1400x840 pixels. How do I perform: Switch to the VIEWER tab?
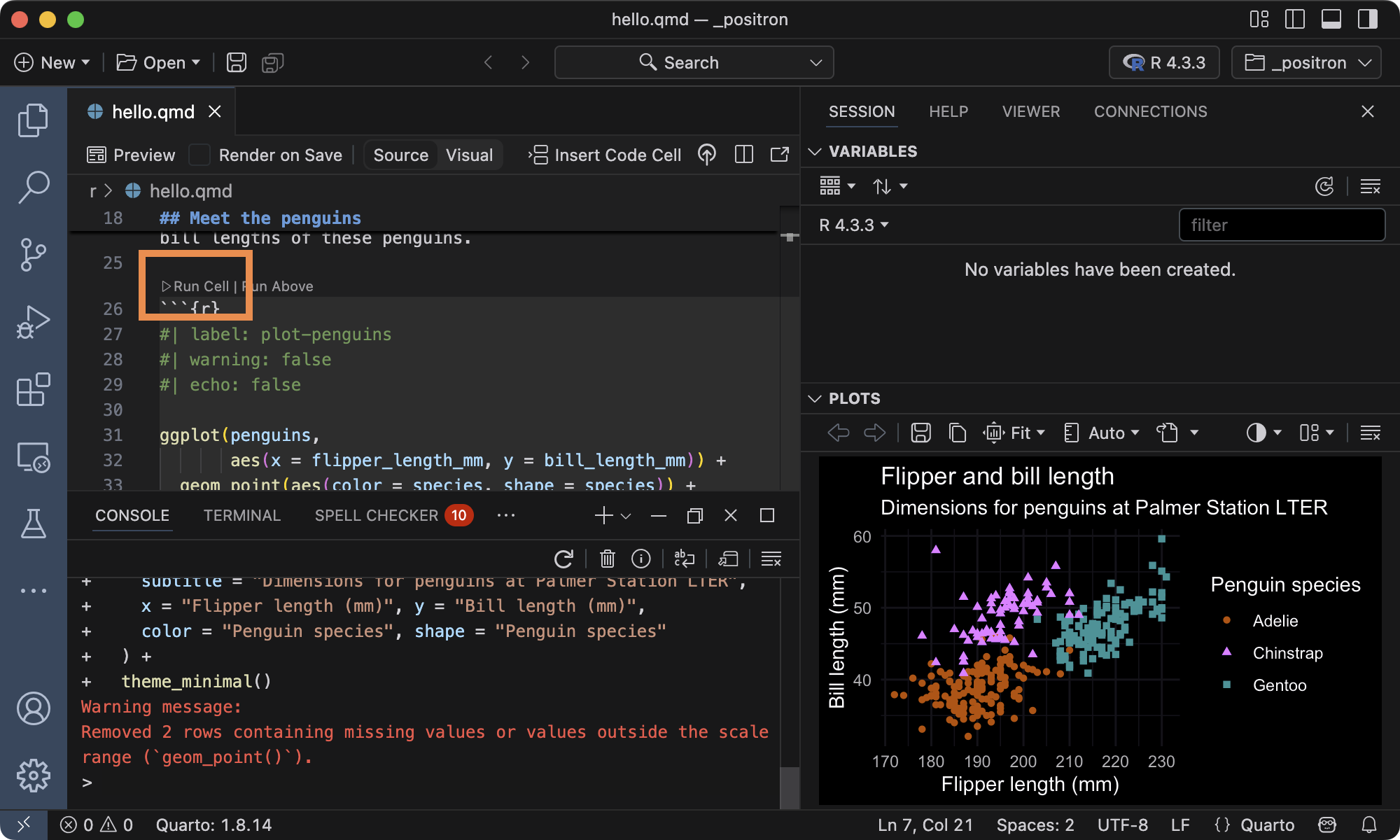pyautogui.click(x=1031, y=111)
